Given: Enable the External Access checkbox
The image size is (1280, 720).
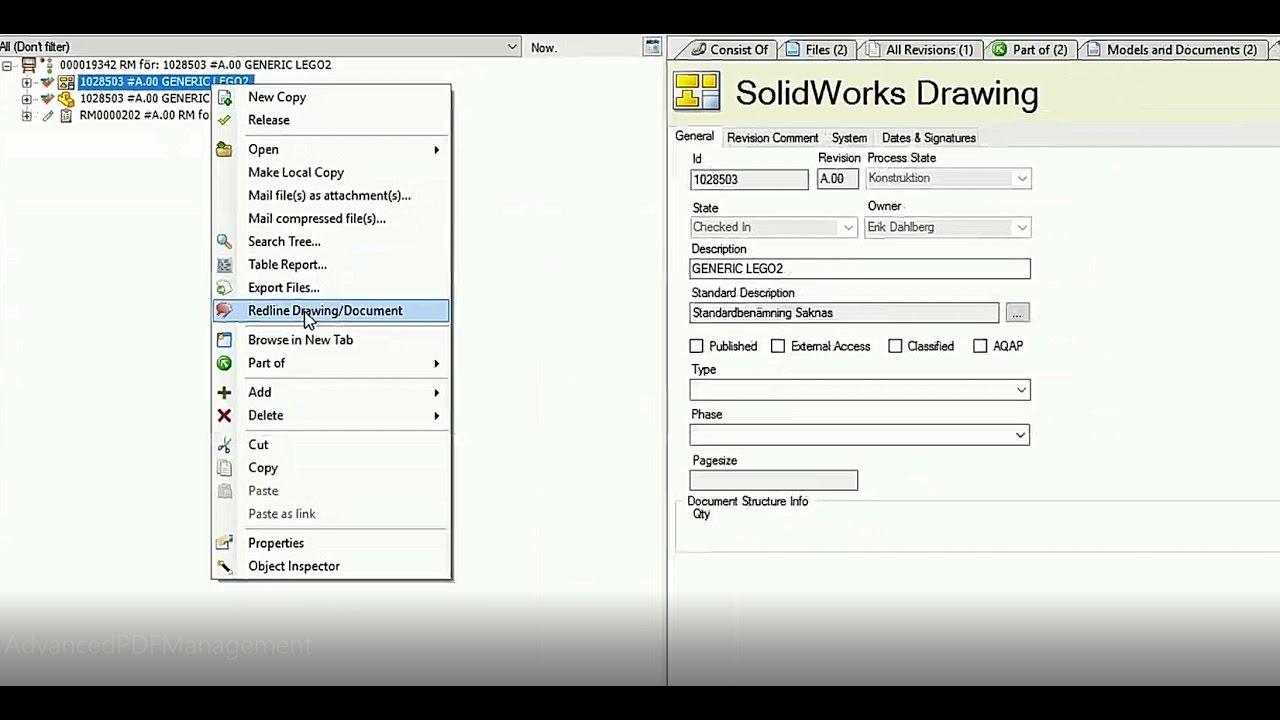Looking at the screenshot, I should coord(778,346).
